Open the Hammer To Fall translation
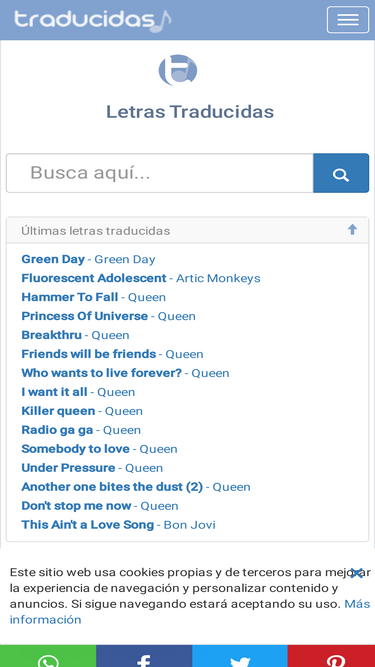This screenshot has width=375, height=667. pyautogui.click(x=70, y=297)
